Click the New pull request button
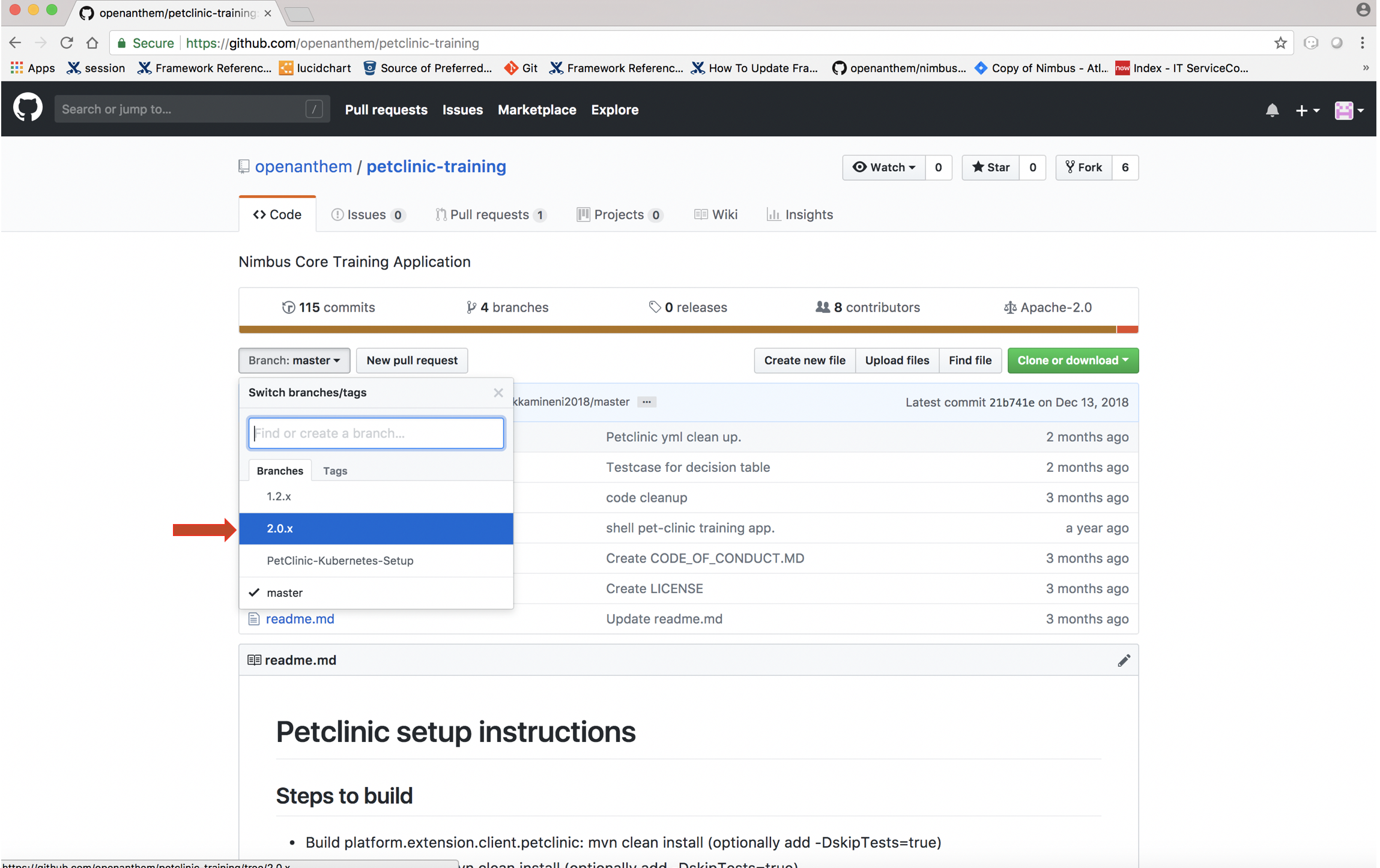Image resolution: width=1380 pixels, height=868 pixels. (x=412, y=360)
